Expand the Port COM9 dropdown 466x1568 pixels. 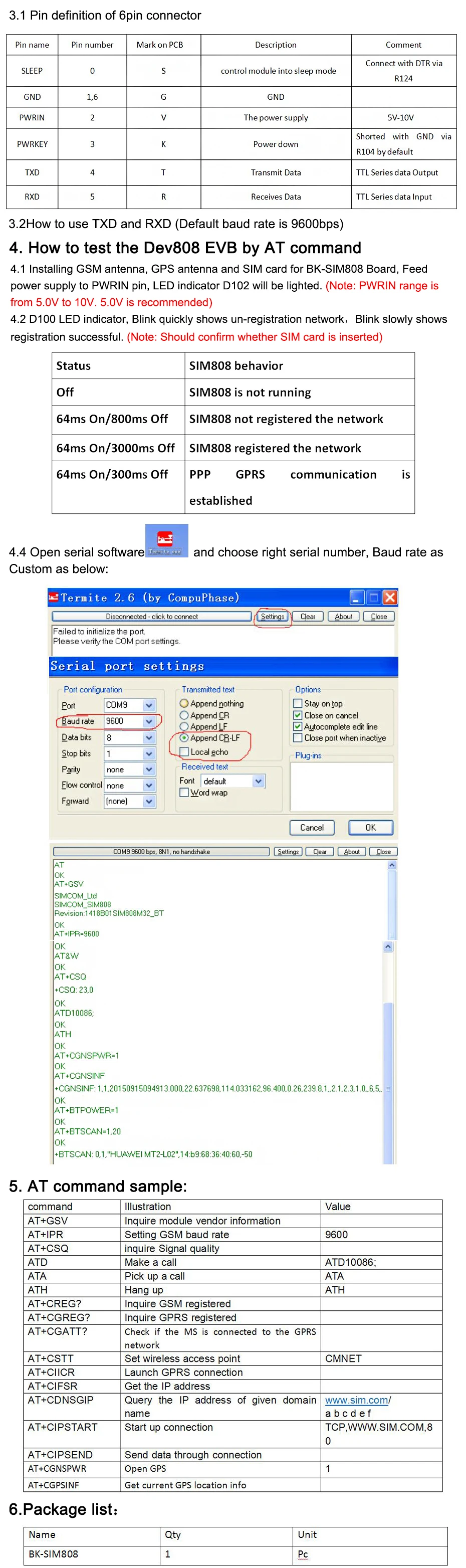coord(148,704)
